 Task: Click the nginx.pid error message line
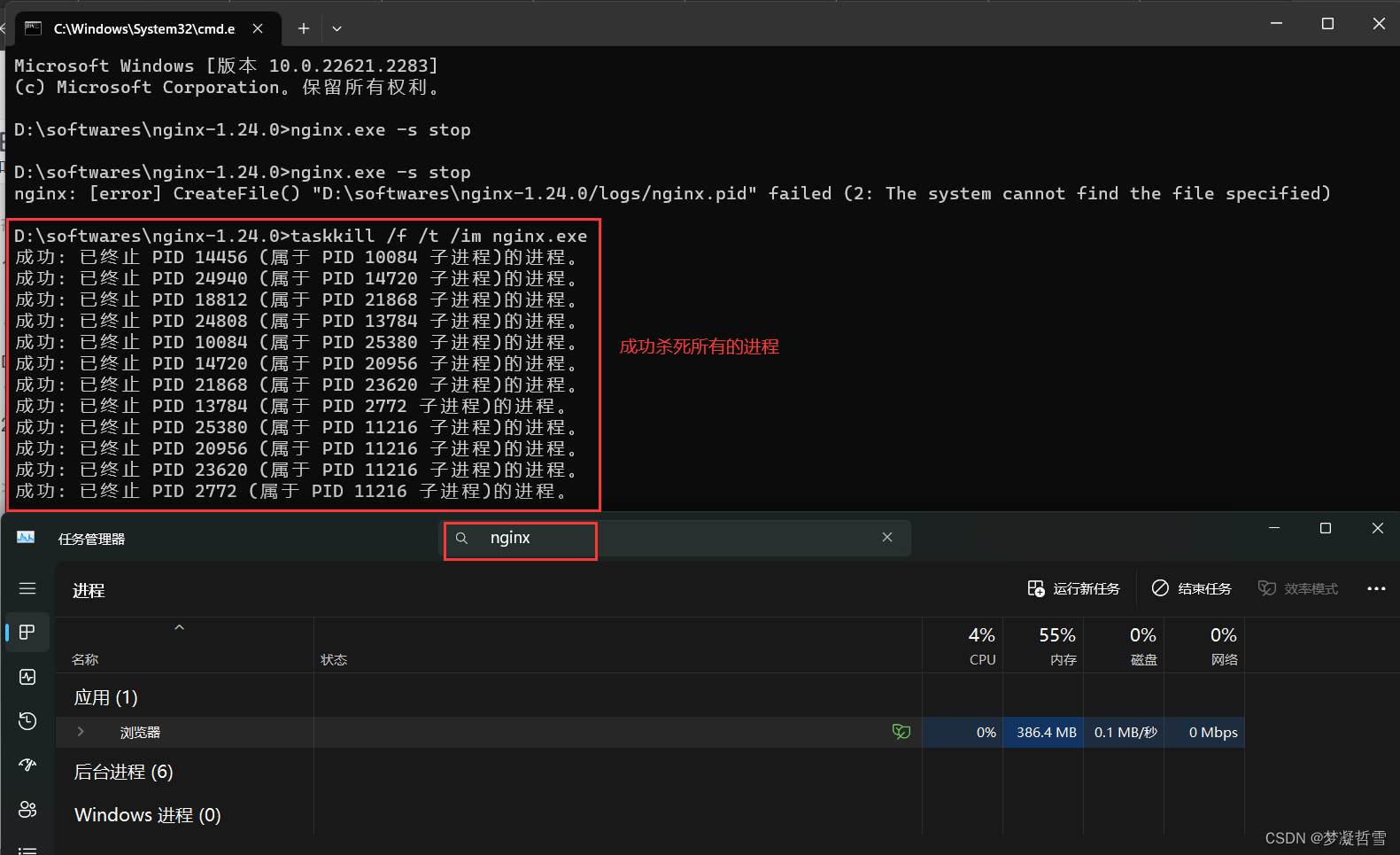(672, 193)
